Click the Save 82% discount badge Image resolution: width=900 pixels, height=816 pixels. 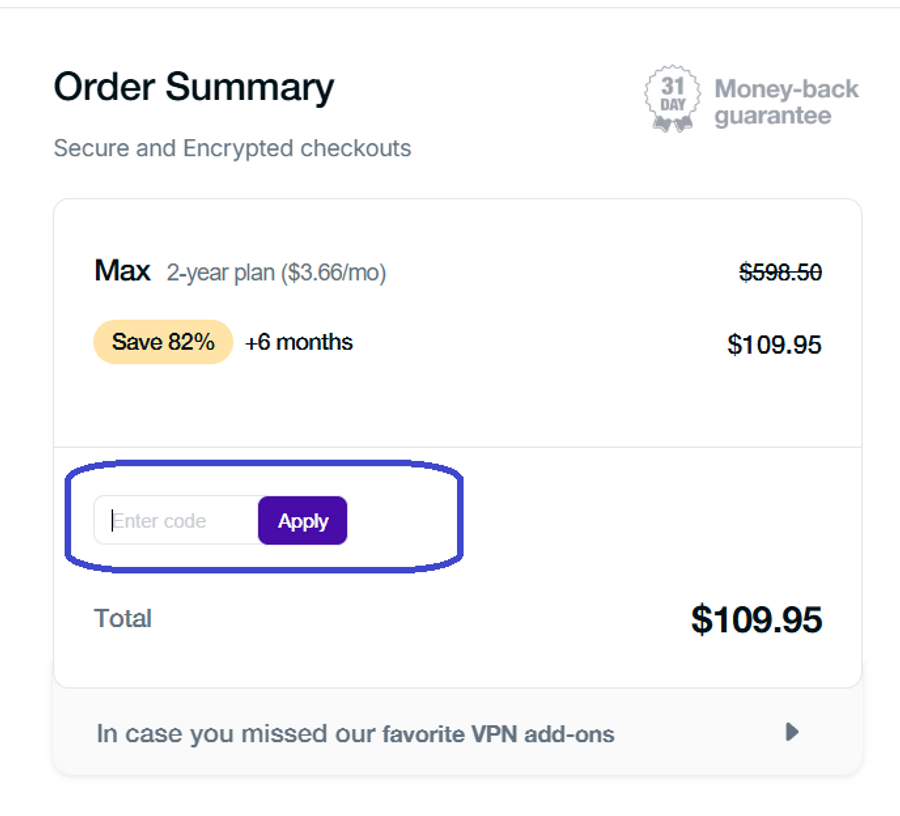(x=163, y=342)
